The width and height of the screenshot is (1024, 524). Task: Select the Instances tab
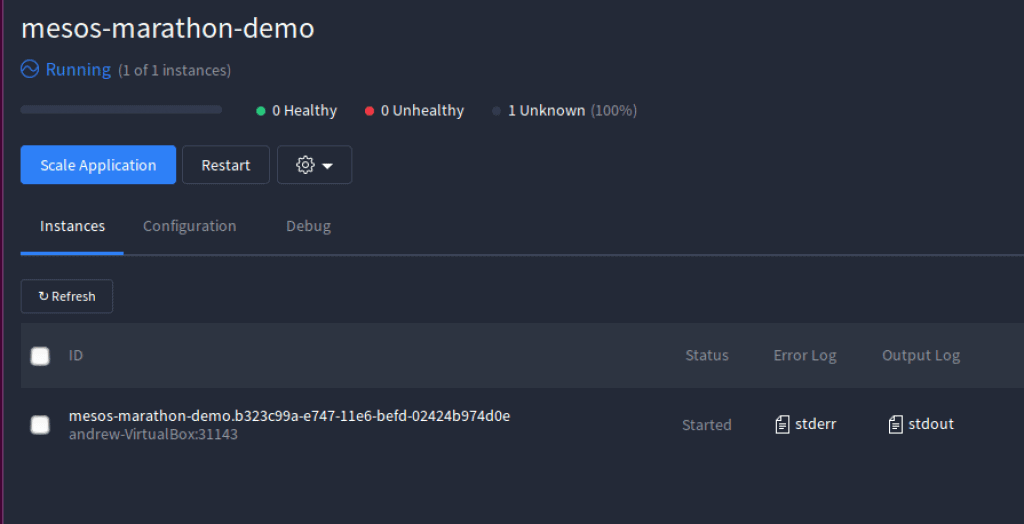pos(72,226)
